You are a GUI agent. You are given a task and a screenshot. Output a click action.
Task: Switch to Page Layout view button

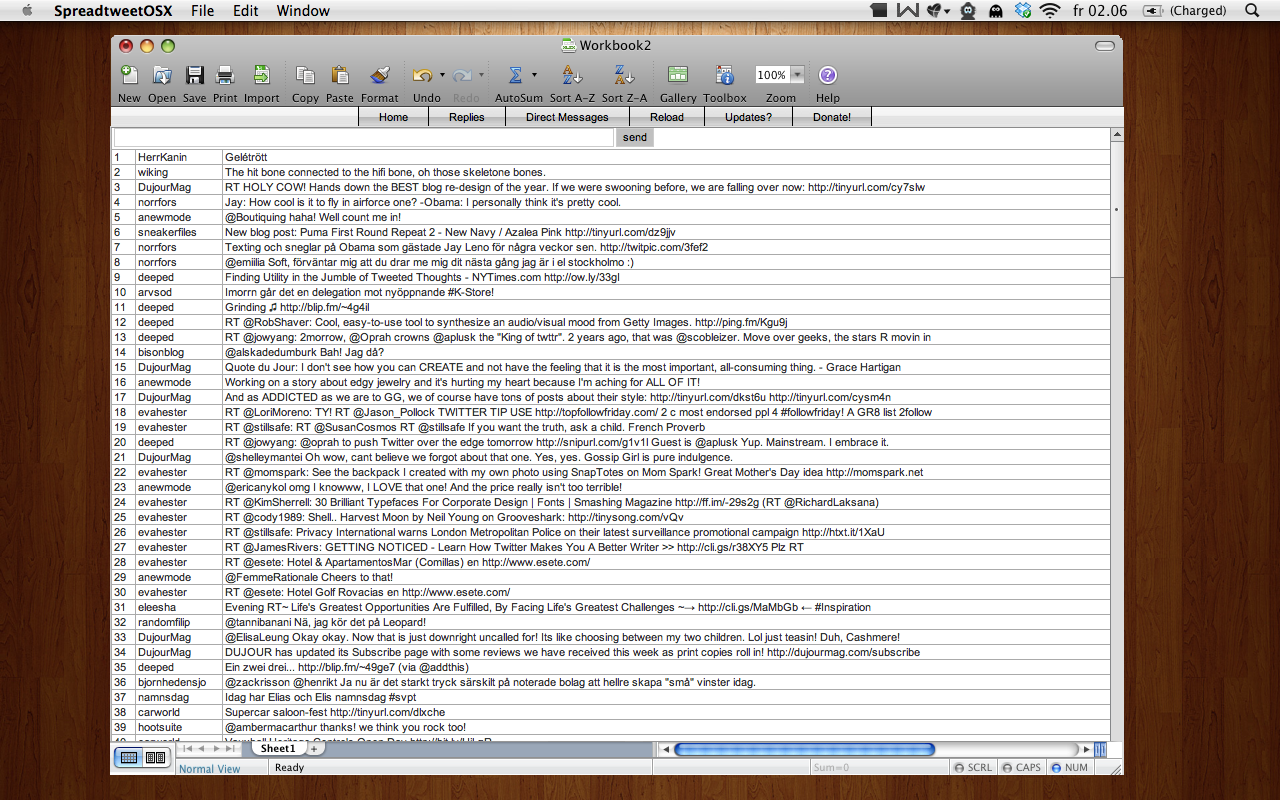155,758
